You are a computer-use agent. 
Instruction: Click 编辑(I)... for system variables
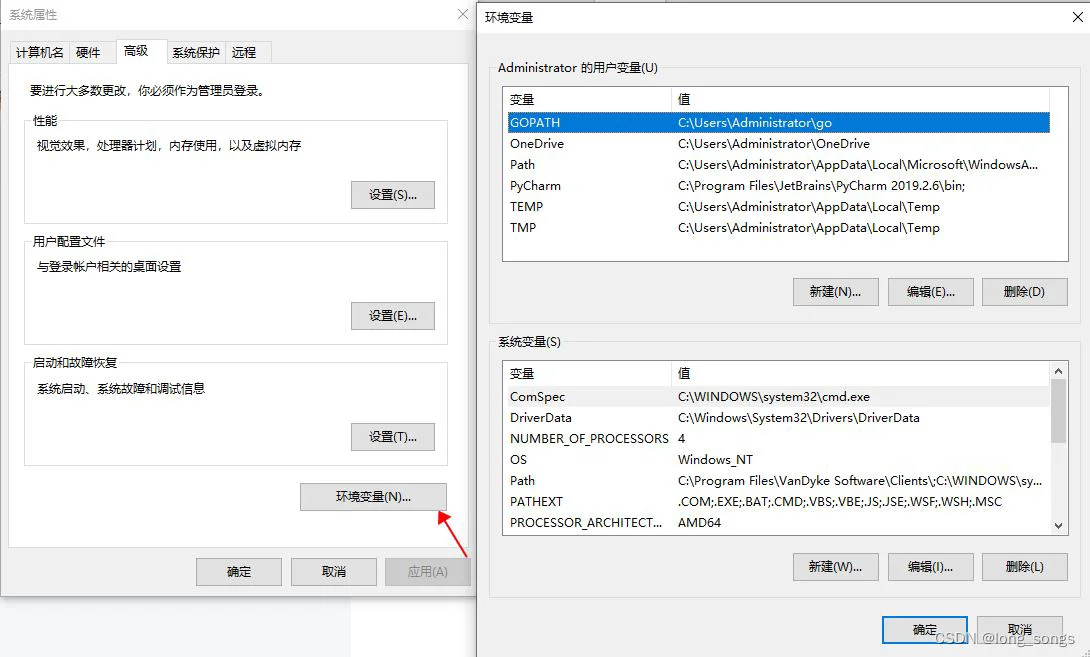(x=930, y=567)
